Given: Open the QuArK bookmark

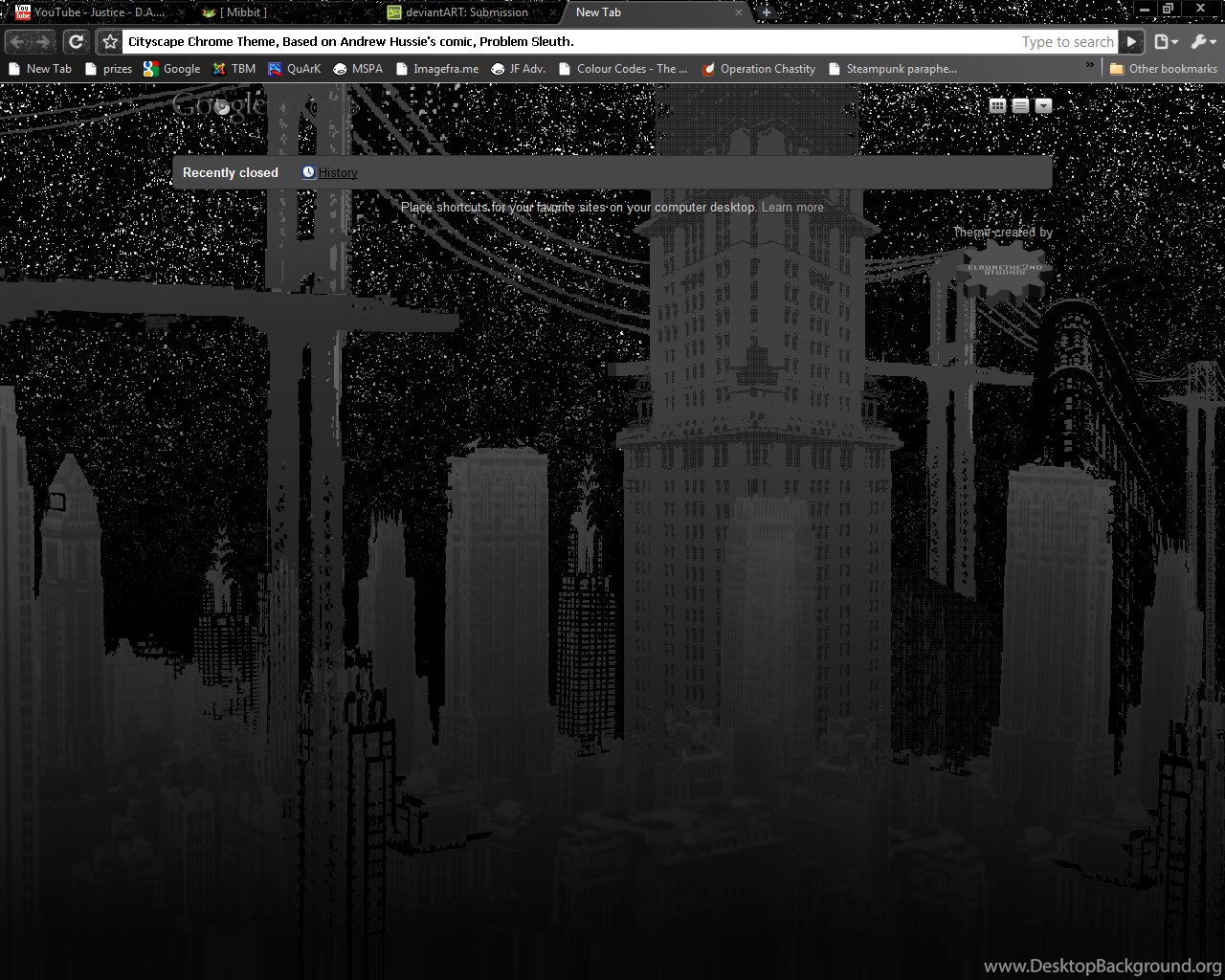Looking at the screenshot, I should [x=295, y=69].
